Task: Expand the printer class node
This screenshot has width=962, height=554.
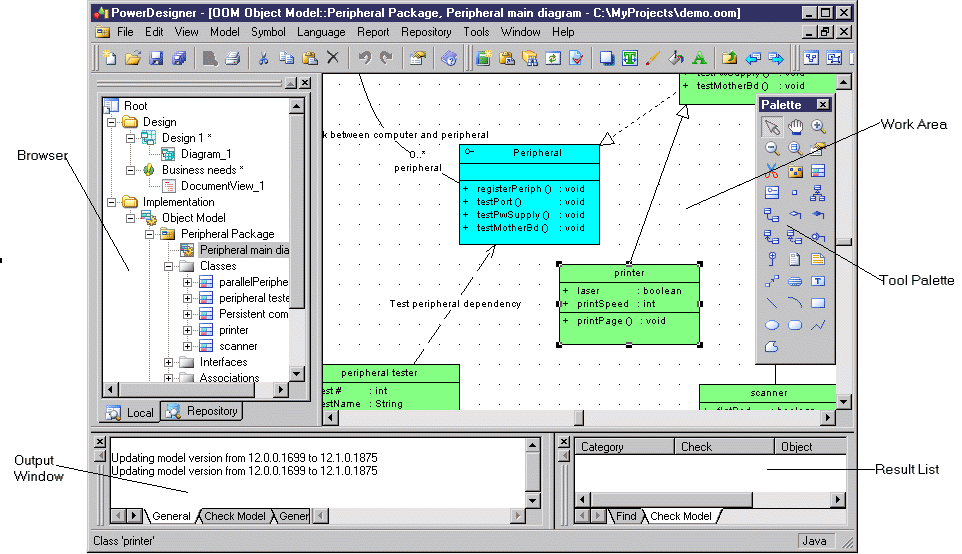Action: pos(187,330)
